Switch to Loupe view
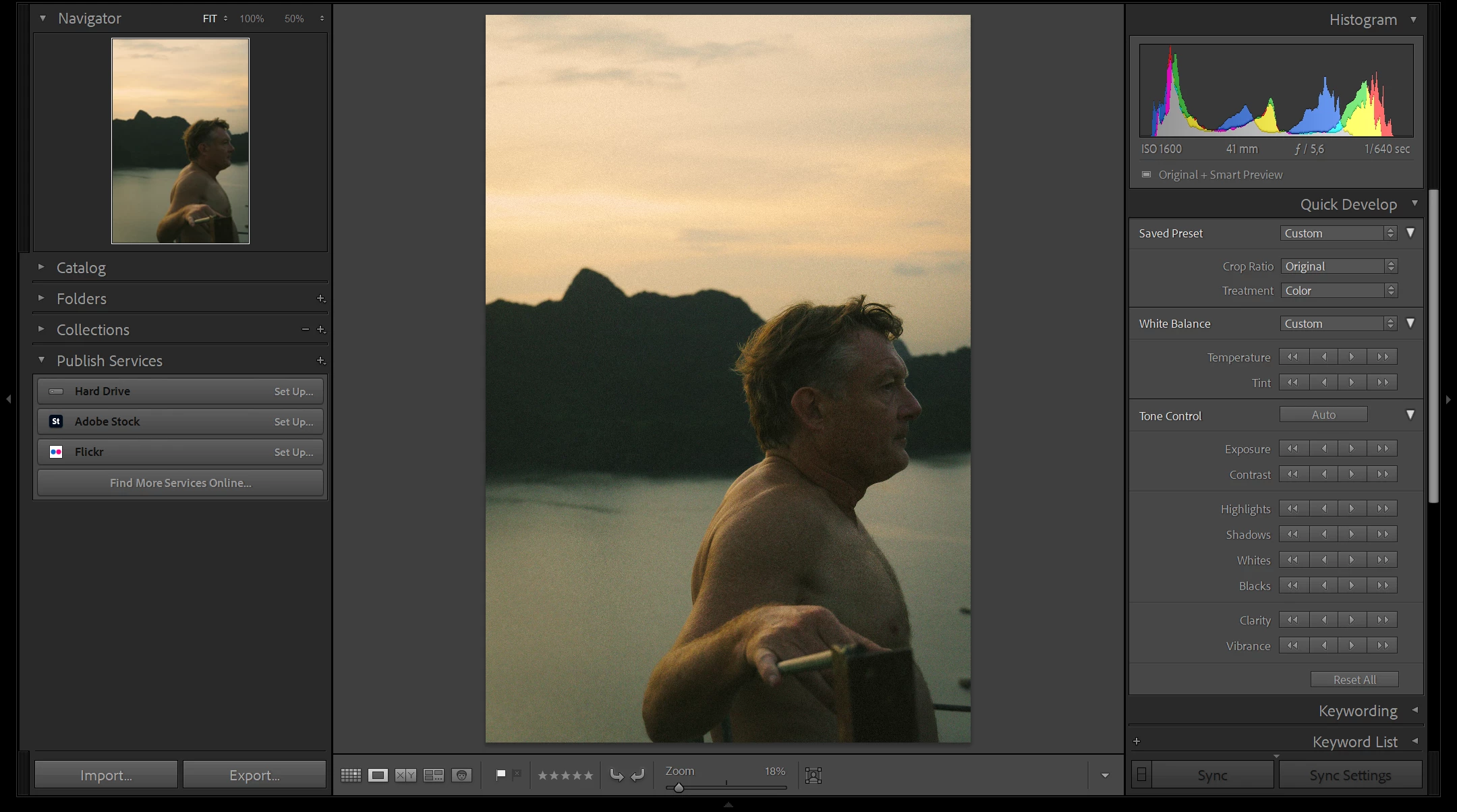Screen dimensions: 1457x812 click(x=378, y=776)
